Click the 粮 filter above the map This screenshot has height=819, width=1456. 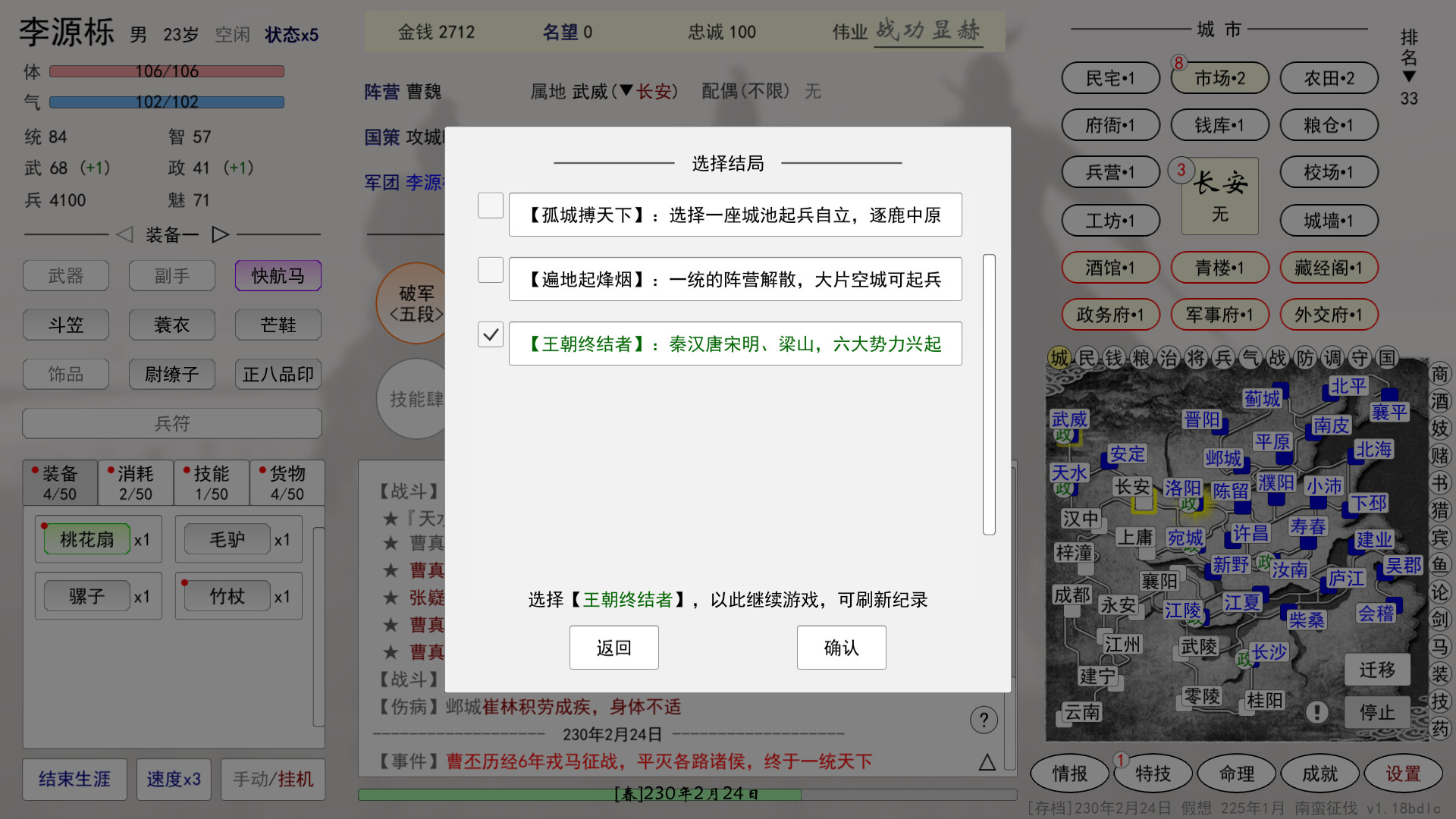(1142, 358)
